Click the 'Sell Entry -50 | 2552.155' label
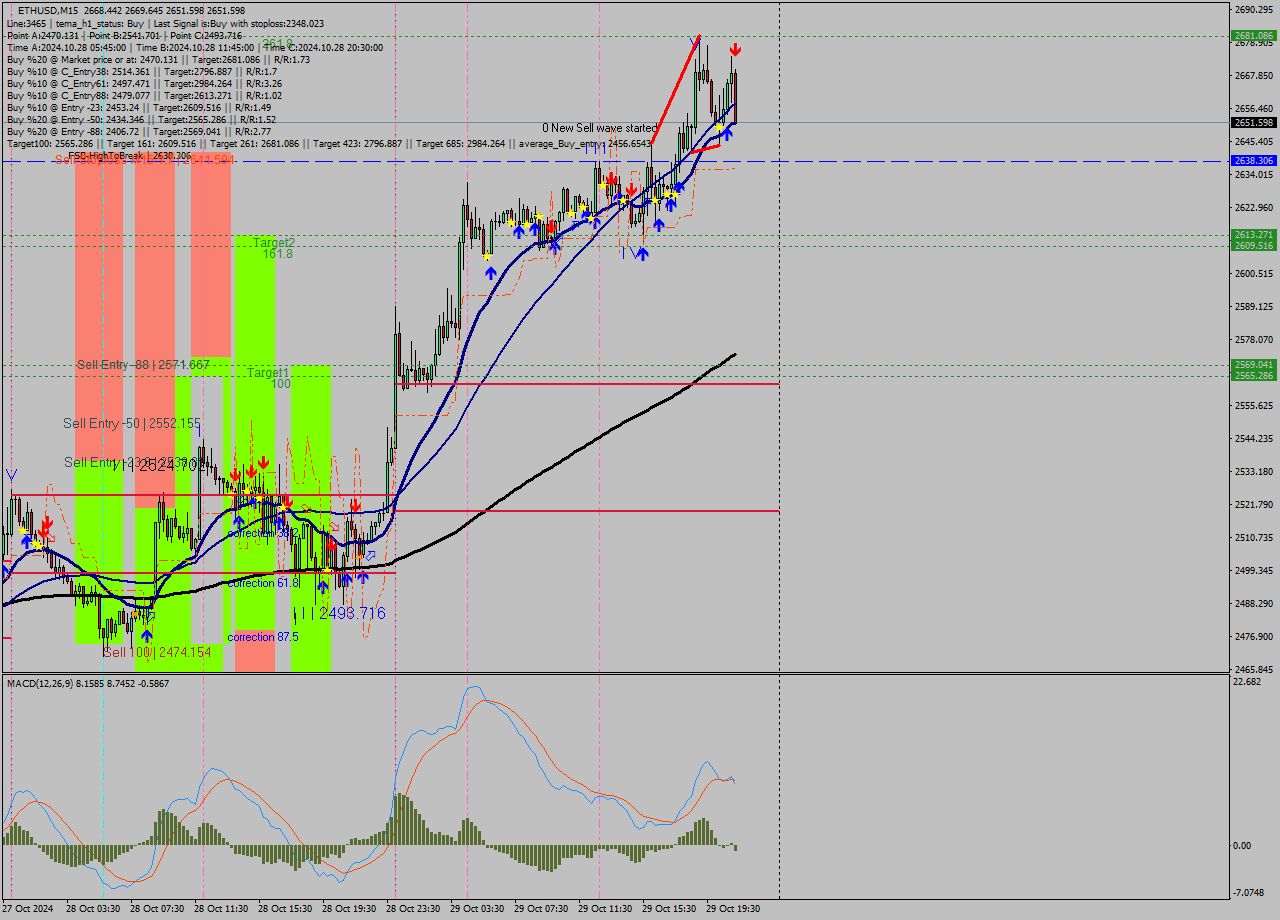Image resolution: width=1280 pixels, height=920 pixels. pyautogui.click(x=132, y=423)
